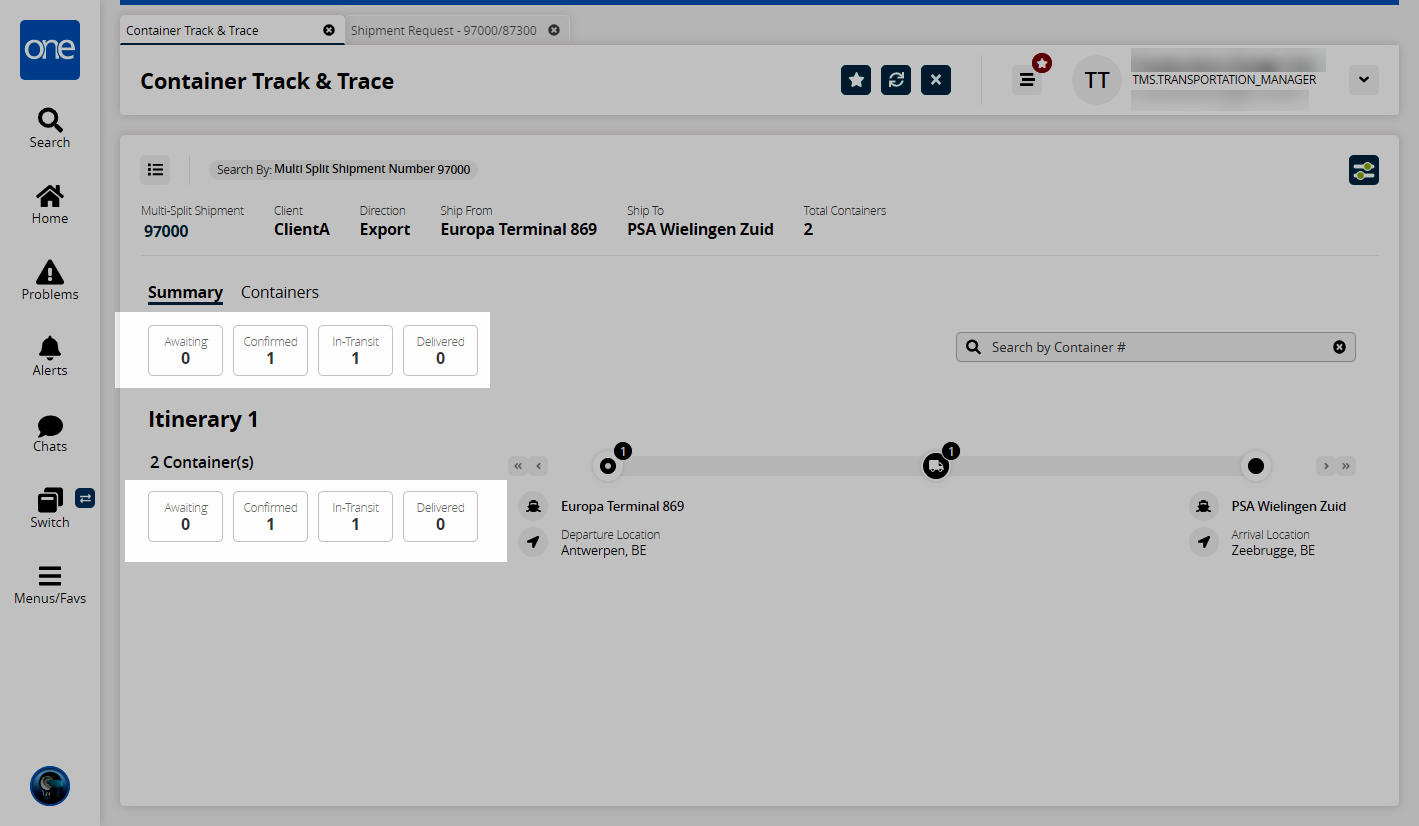Open the filter settings slider icon
This screenshot has width=1419, height=826.
coord(1363,170)
